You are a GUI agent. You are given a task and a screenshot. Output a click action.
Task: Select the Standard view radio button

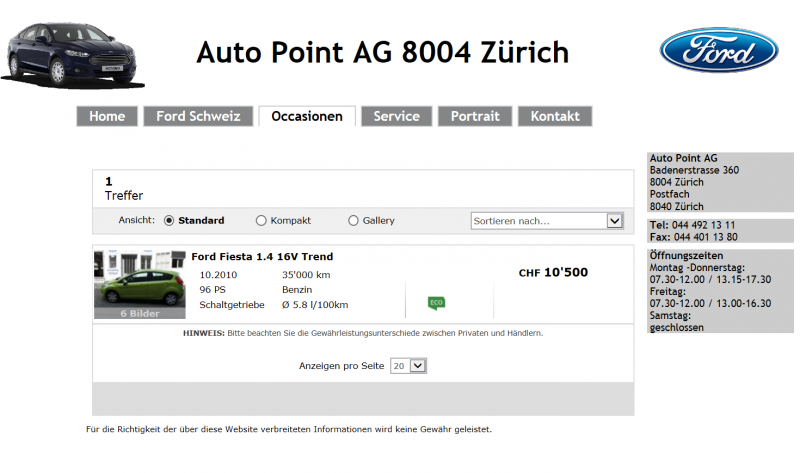click(x=169, y=220)
